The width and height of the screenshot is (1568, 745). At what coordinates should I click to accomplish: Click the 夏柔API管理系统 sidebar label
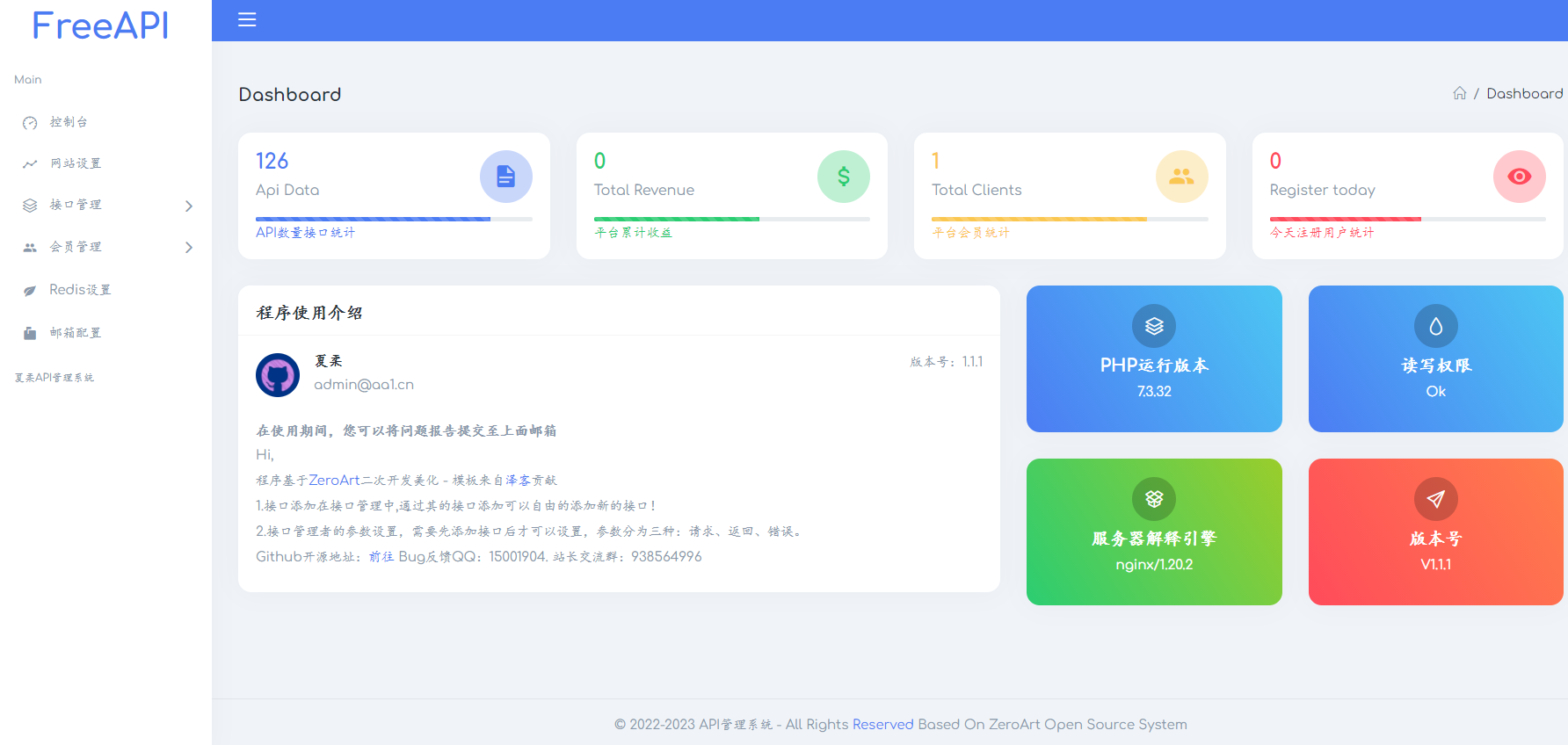[x=54, y=378]
